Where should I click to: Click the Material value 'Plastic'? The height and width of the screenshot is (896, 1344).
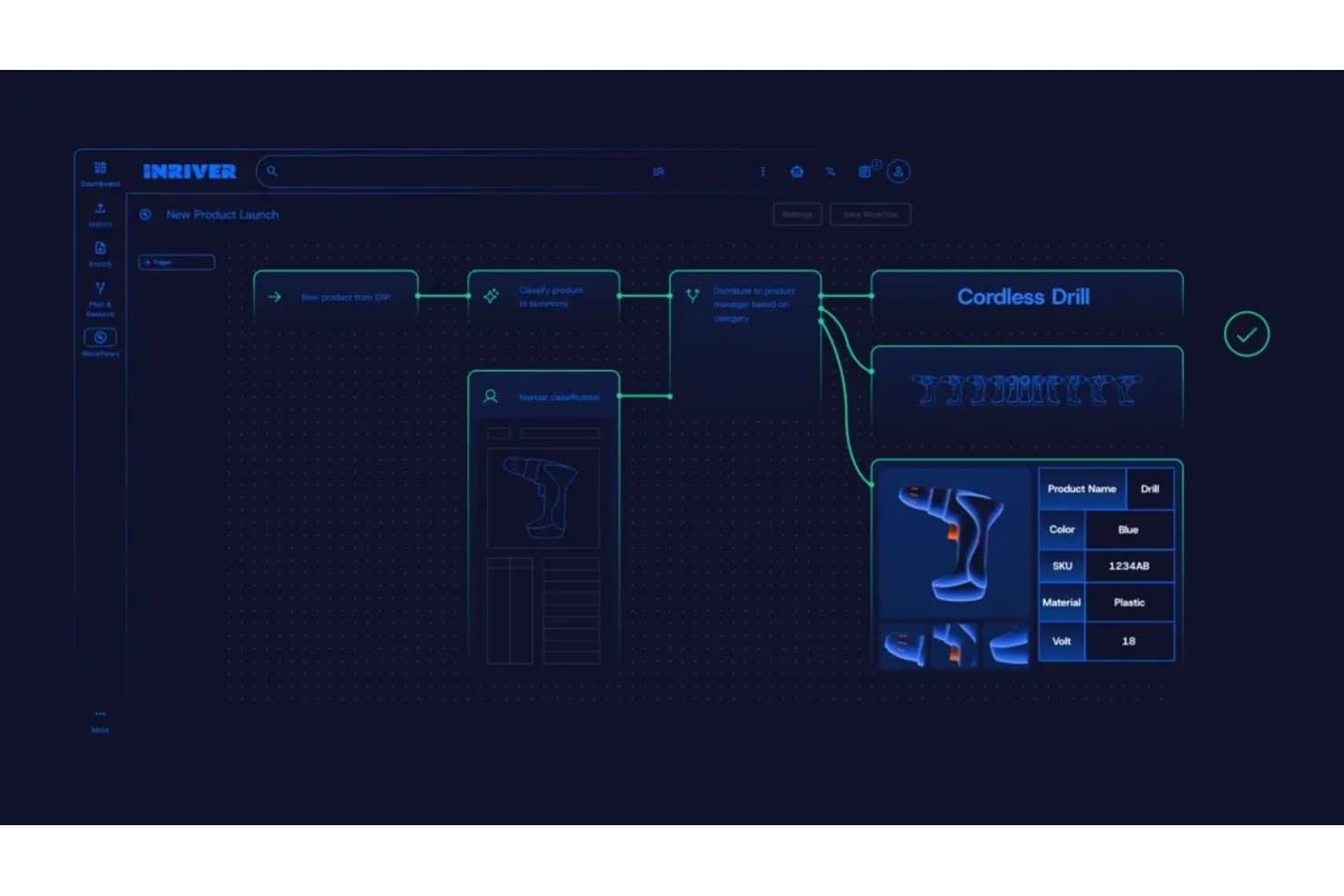coord(1129,602)
